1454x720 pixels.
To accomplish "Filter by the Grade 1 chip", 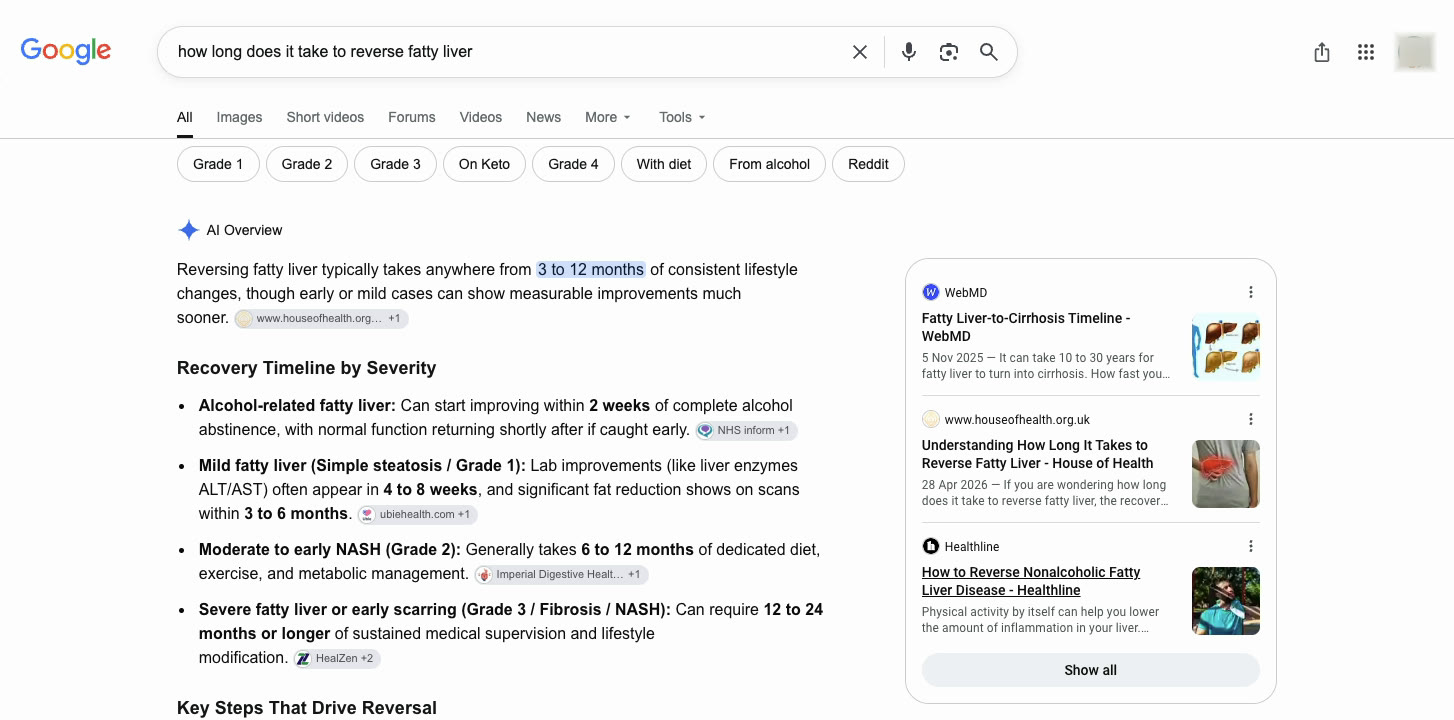I will (x=218, y=164).
